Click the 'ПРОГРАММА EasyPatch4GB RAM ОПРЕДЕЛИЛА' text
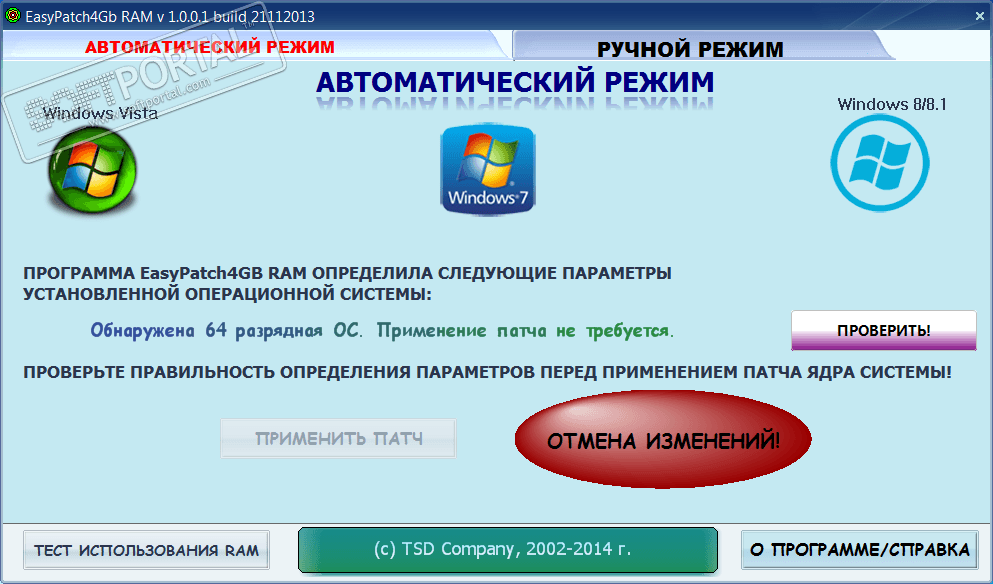The height and width of the screenshot is (584, 993). [347, 283]
